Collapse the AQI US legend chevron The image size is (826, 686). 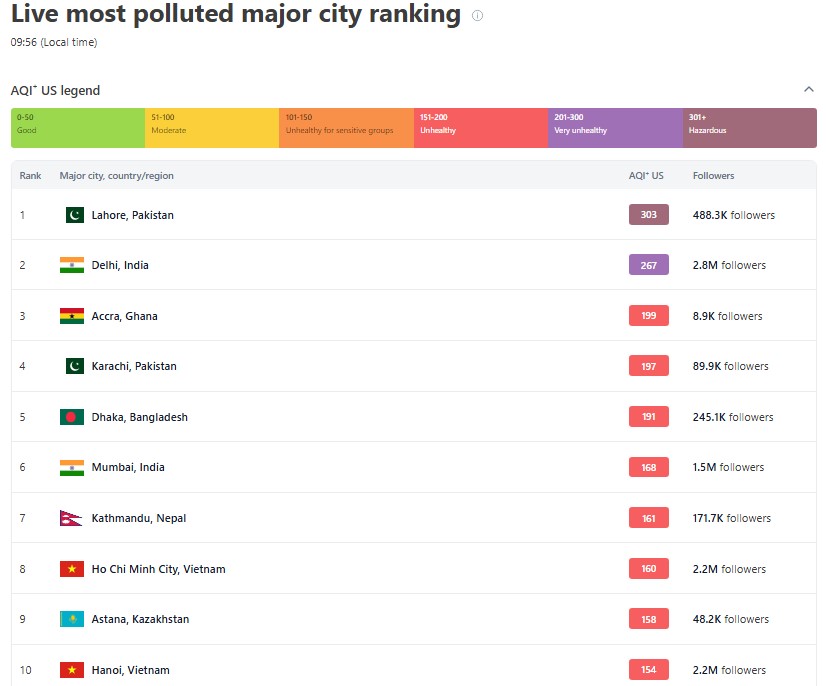(x=808, y=90)
